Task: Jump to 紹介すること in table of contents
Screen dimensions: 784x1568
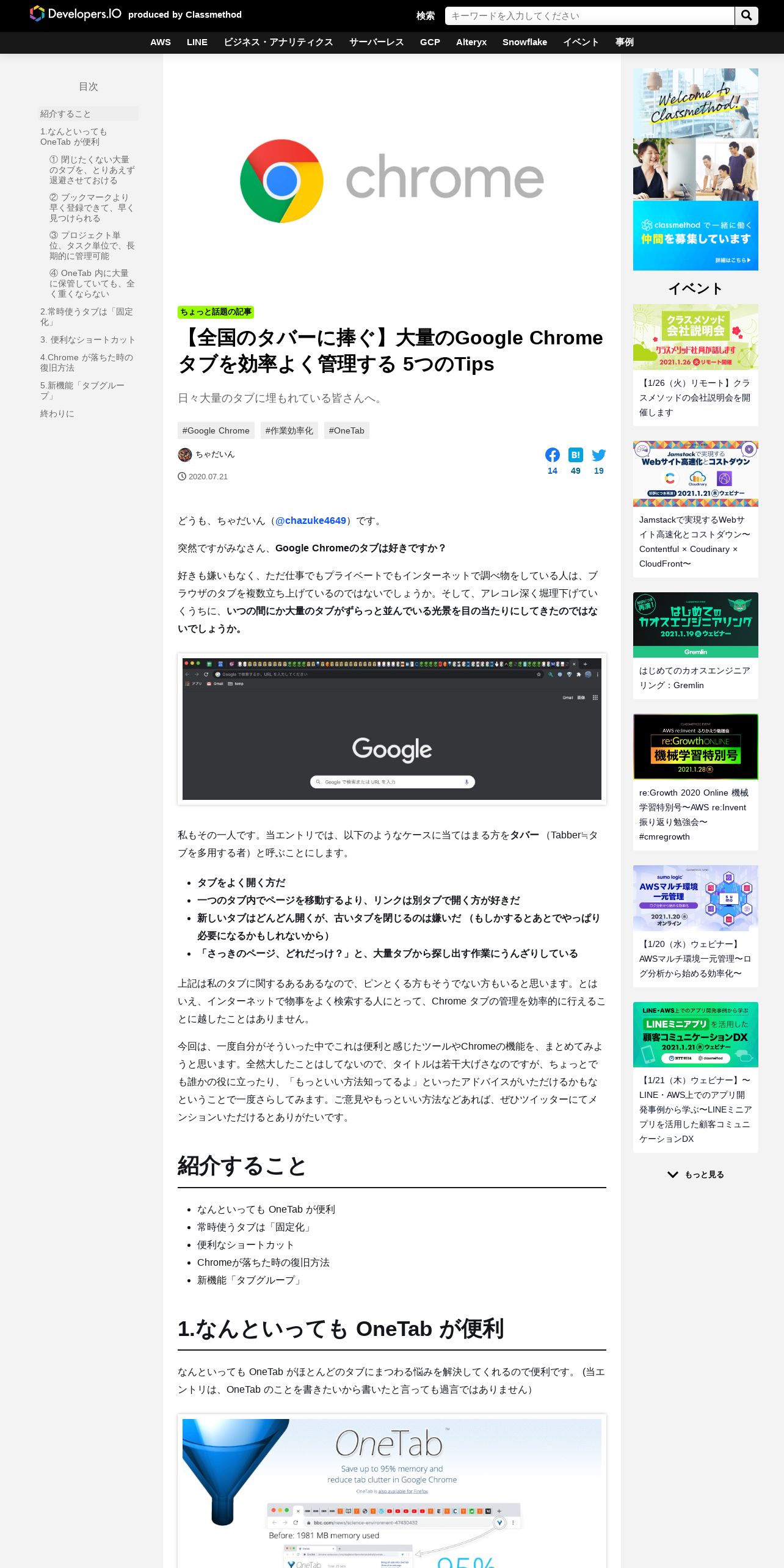Action: [x=89, y=114]
